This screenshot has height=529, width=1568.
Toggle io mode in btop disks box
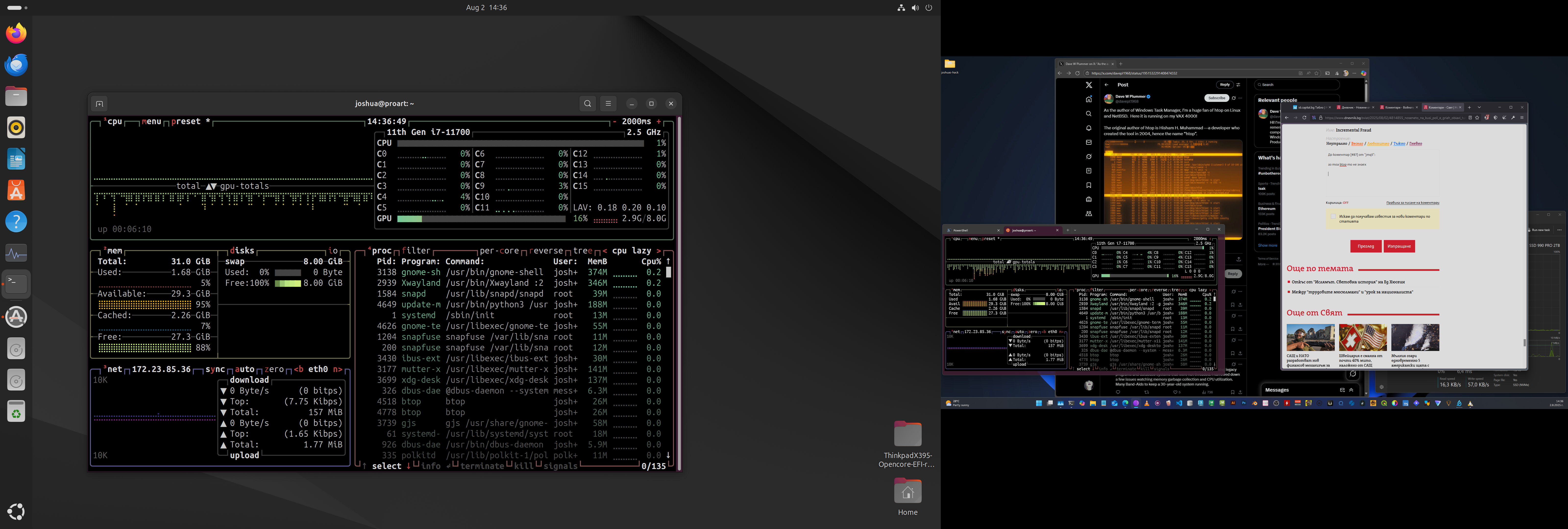coord(332,251)
